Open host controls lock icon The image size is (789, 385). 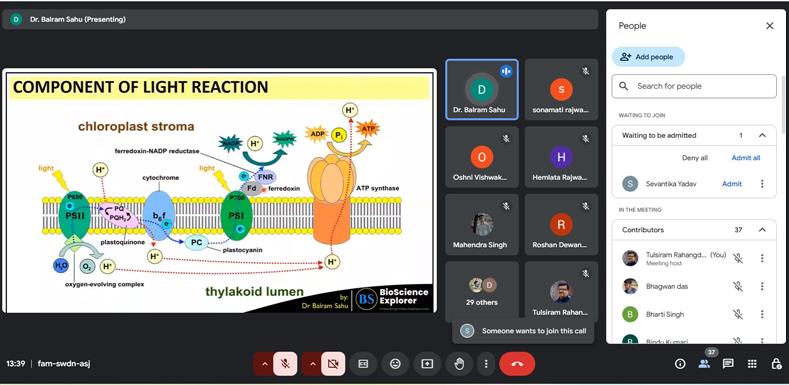[x=776, y=364]
